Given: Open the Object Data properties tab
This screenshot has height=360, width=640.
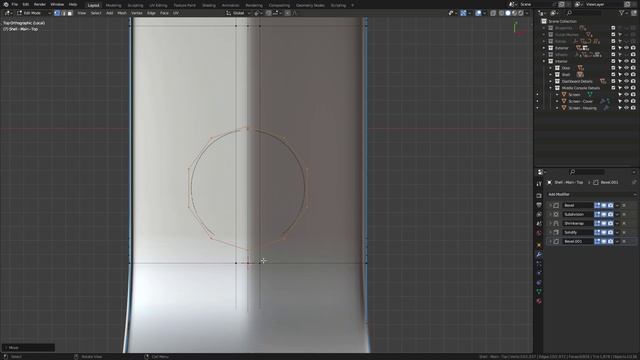Looking at the screenshot, I should [539, 291].
